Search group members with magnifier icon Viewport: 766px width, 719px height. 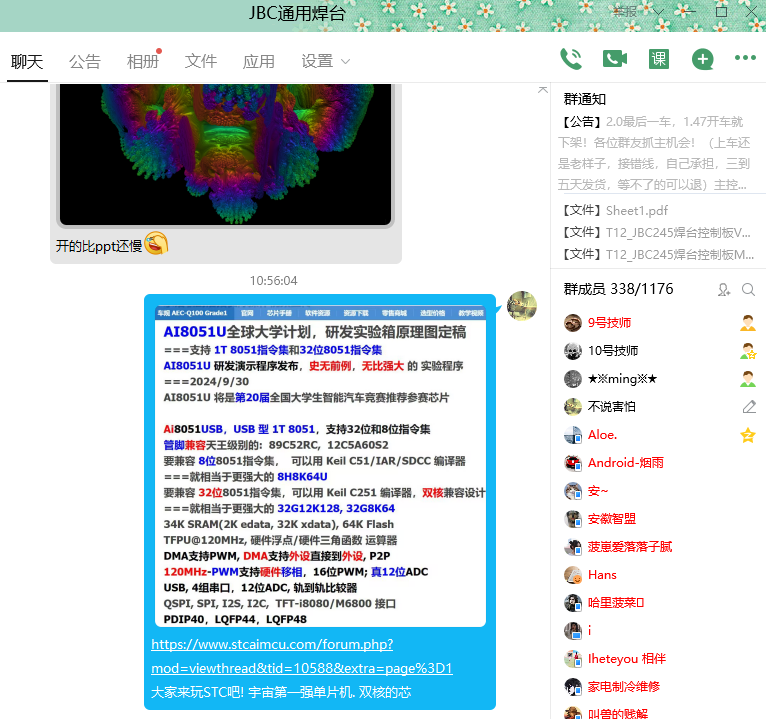pyautogui.click(x=748, y=290)
